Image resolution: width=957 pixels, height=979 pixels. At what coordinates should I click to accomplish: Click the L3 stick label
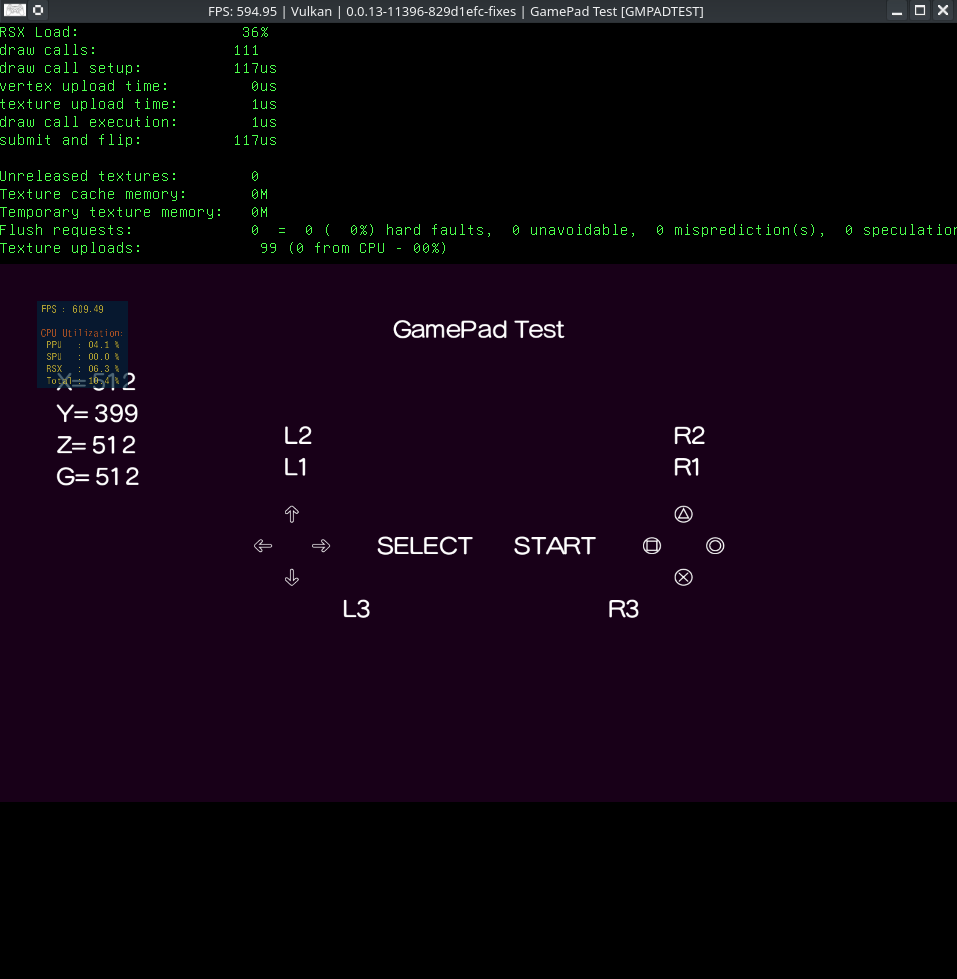[x=356, y=609]
